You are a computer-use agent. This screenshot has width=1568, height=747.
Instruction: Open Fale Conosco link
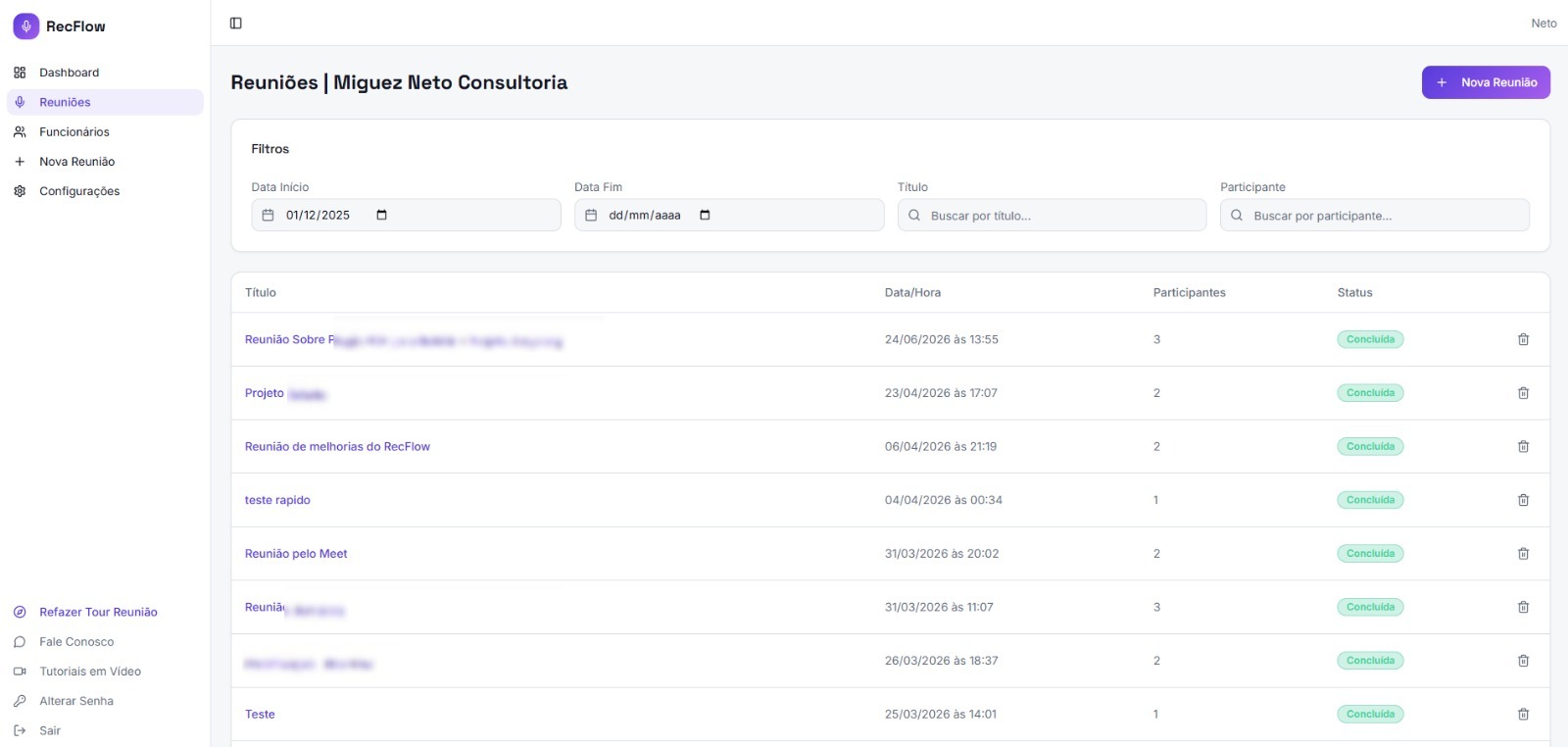coord(105,642)
